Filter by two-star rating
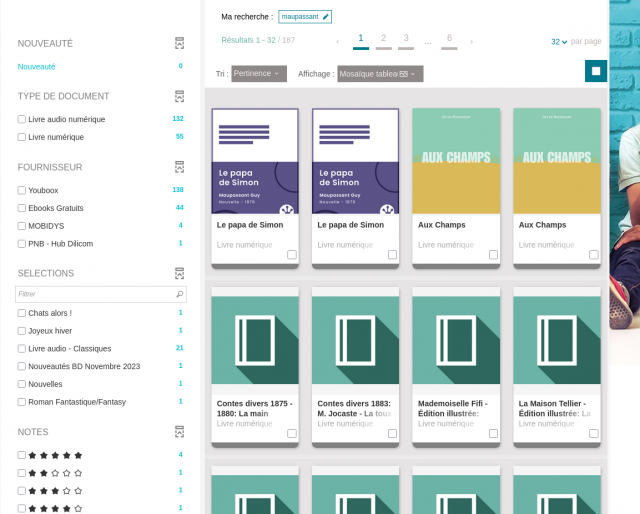 22,473
